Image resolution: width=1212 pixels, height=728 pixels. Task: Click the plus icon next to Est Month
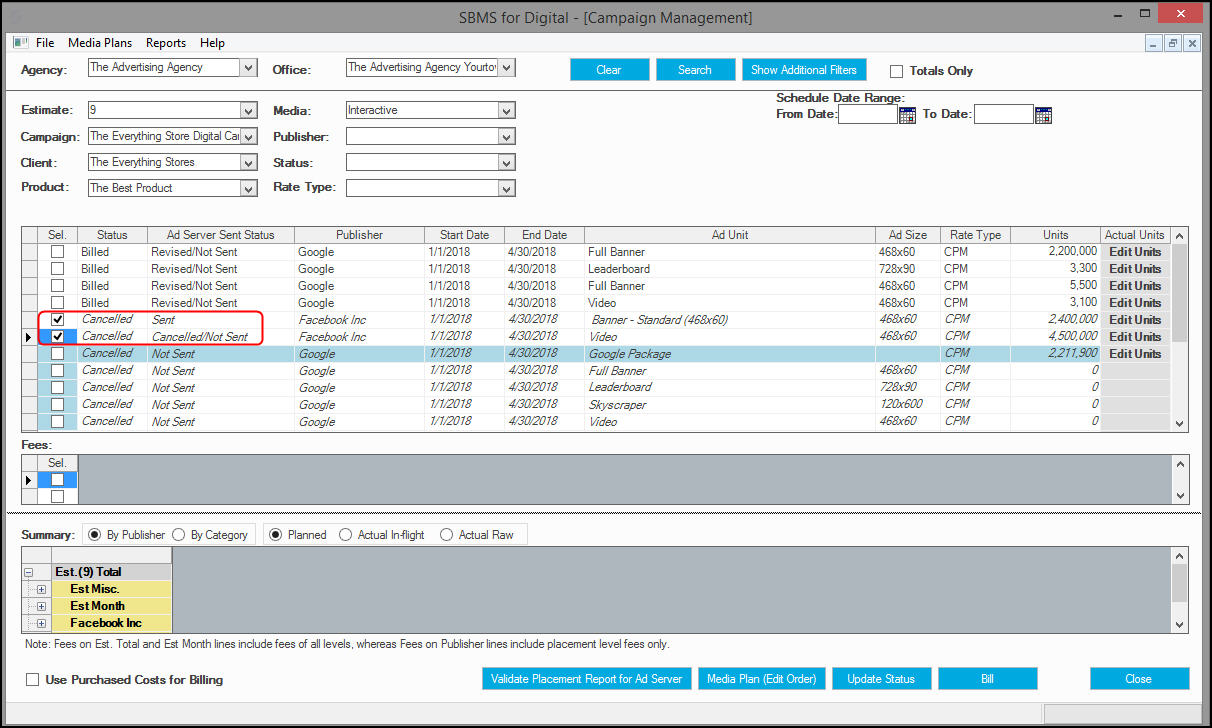pos(41,606)
